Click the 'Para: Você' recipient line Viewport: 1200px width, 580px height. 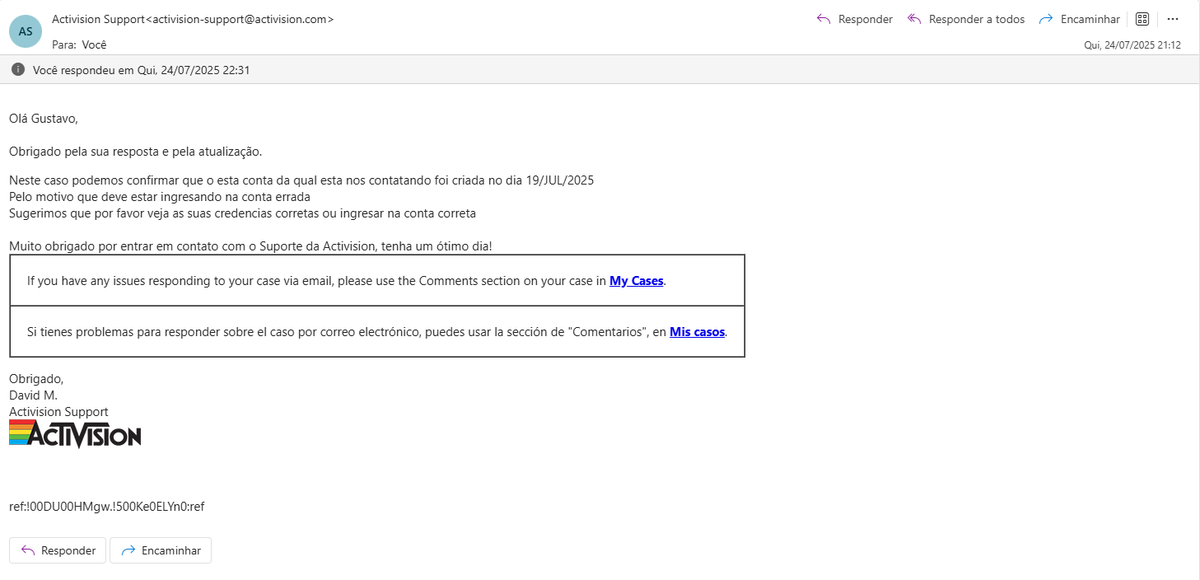[79, 45]
